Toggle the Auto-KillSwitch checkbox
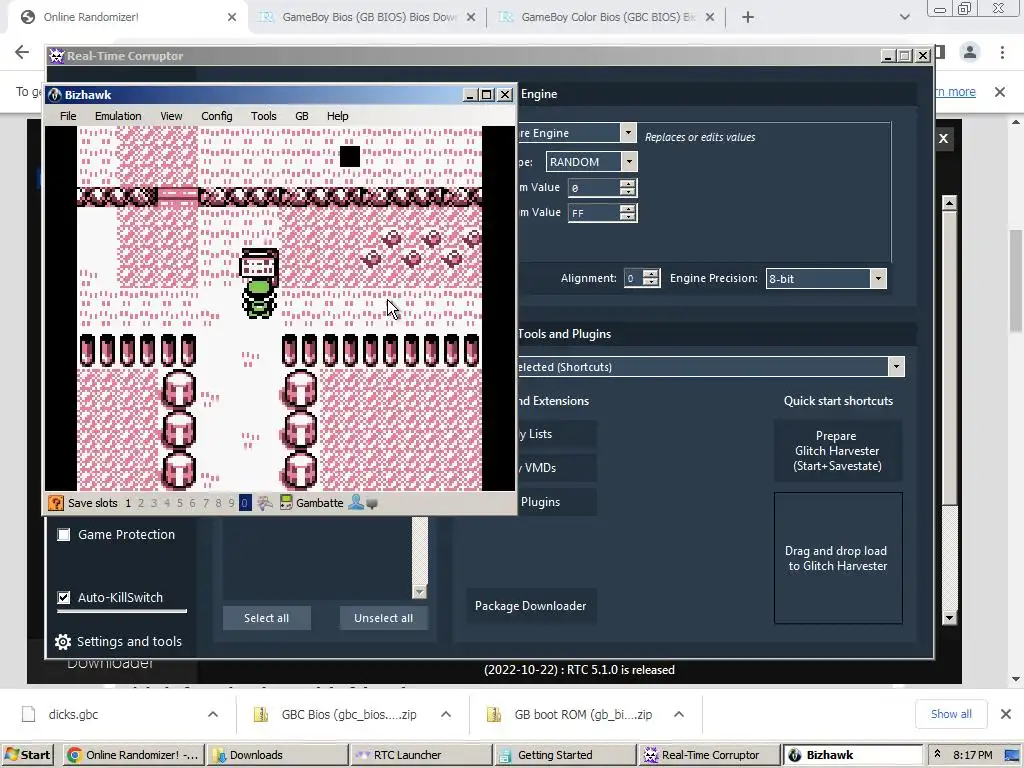This screenshot has width=1024, height=768. click(x=63, y=597)
